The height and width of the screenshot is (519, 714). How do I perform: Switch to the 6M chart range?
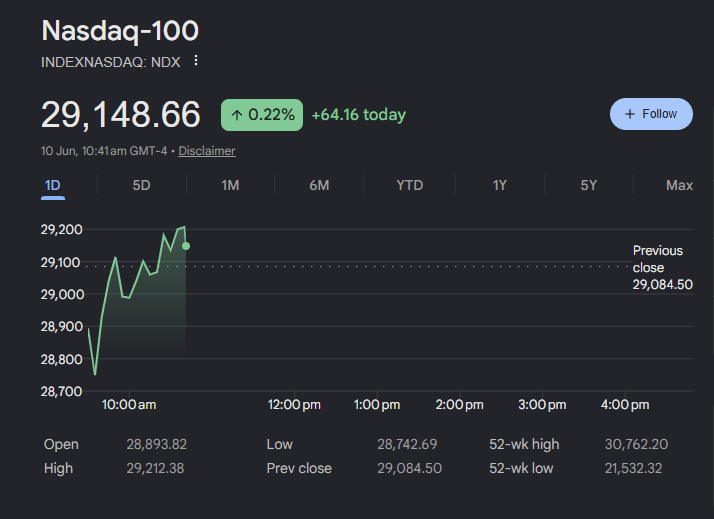319,185
